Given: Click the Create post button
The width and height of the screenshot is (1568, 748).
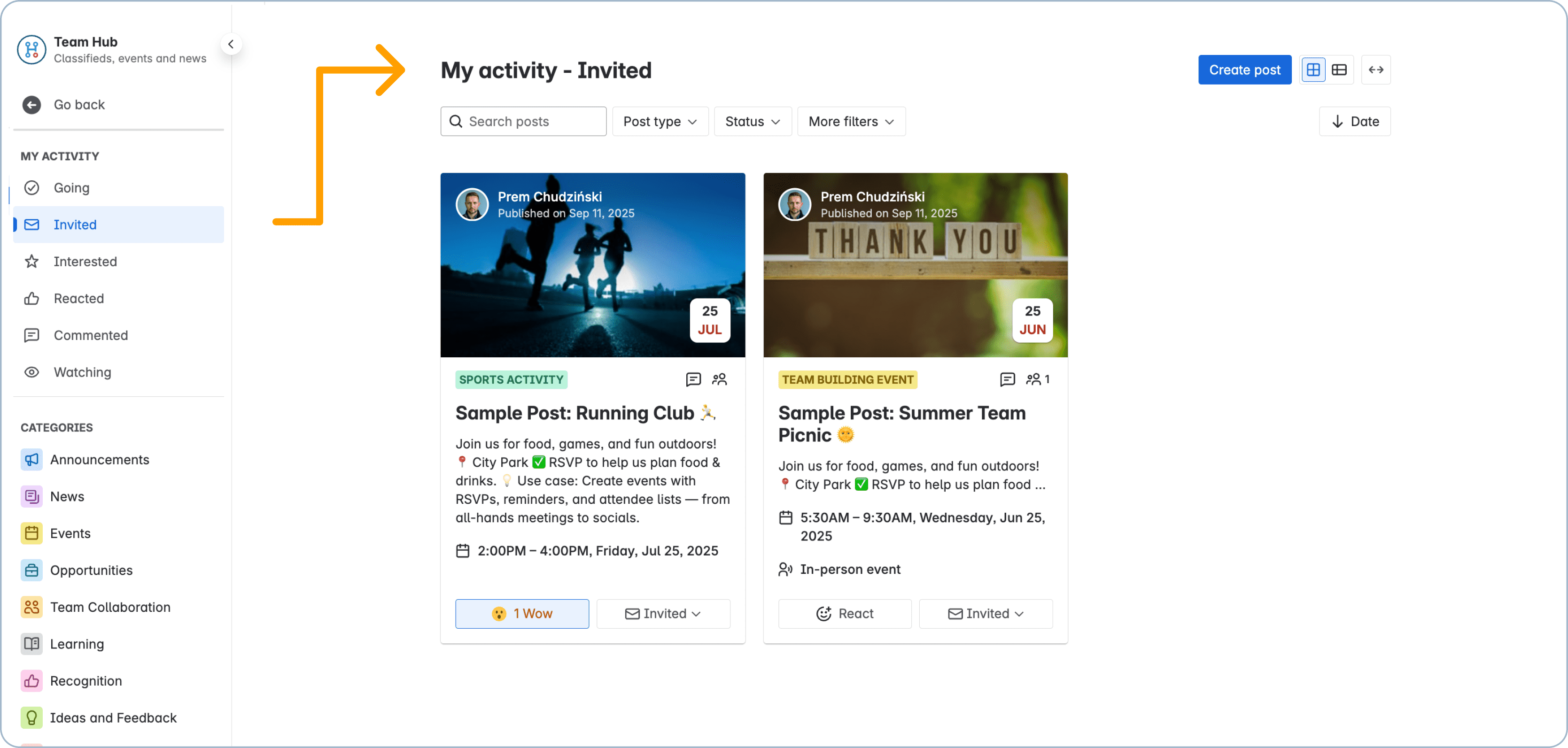Looking at the screenshot, I should (x=1244, y=69).
